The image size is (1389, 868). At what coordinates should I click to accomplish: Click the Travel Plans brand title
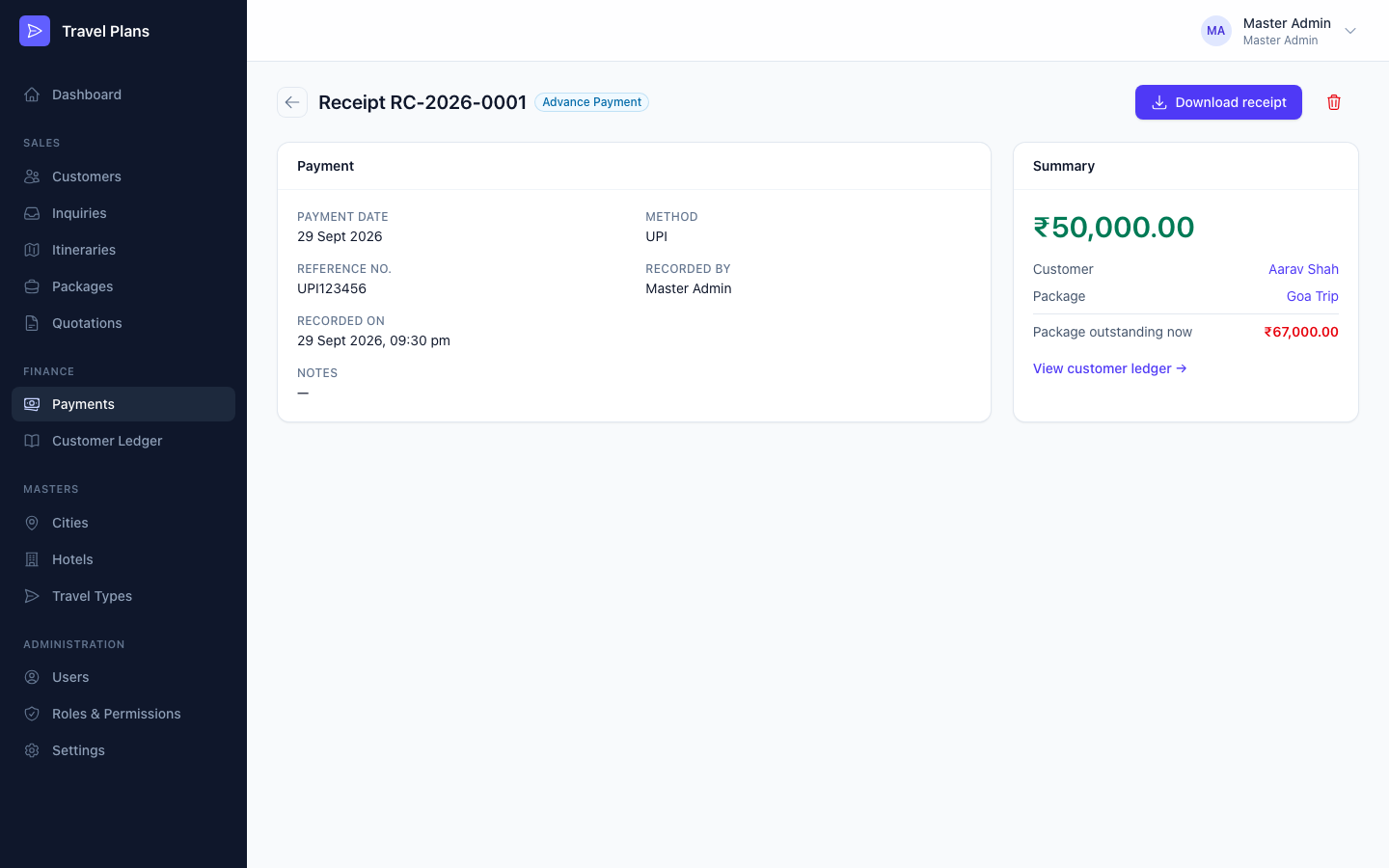(105, 31)
